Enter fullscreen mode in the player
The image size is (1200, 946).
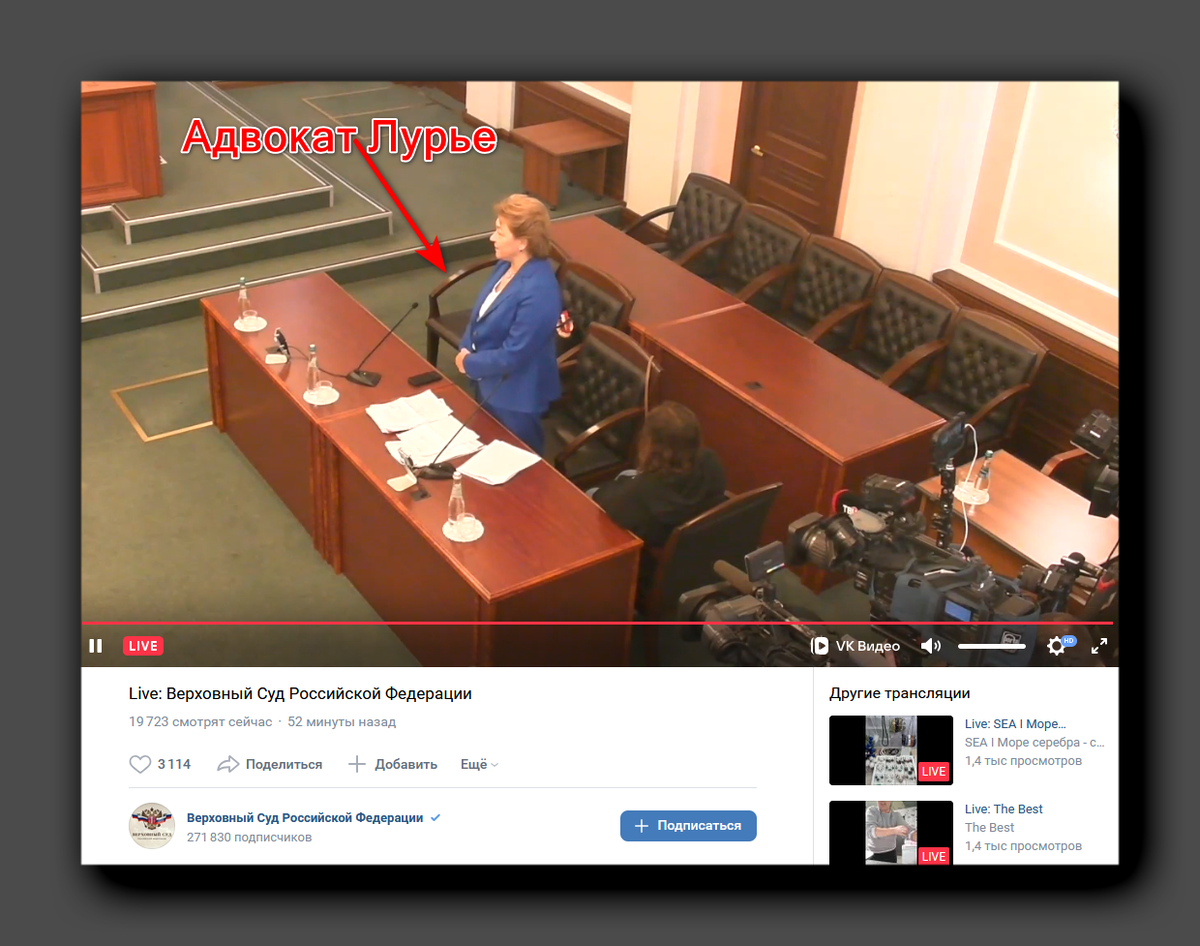[x=1099, y=646]
